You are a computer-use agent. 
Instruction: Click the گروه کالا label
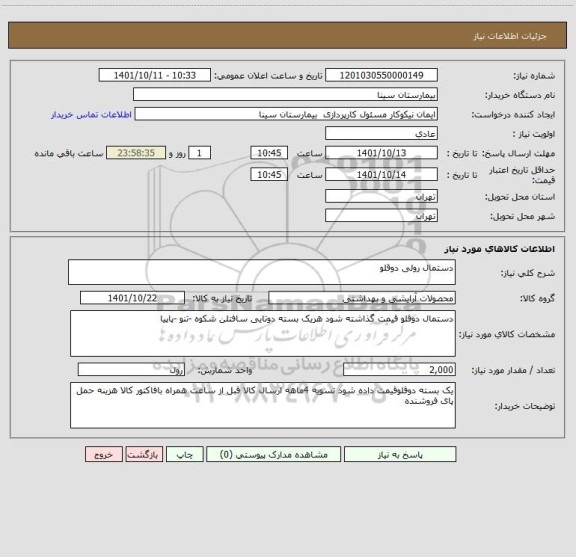[537, 298]
